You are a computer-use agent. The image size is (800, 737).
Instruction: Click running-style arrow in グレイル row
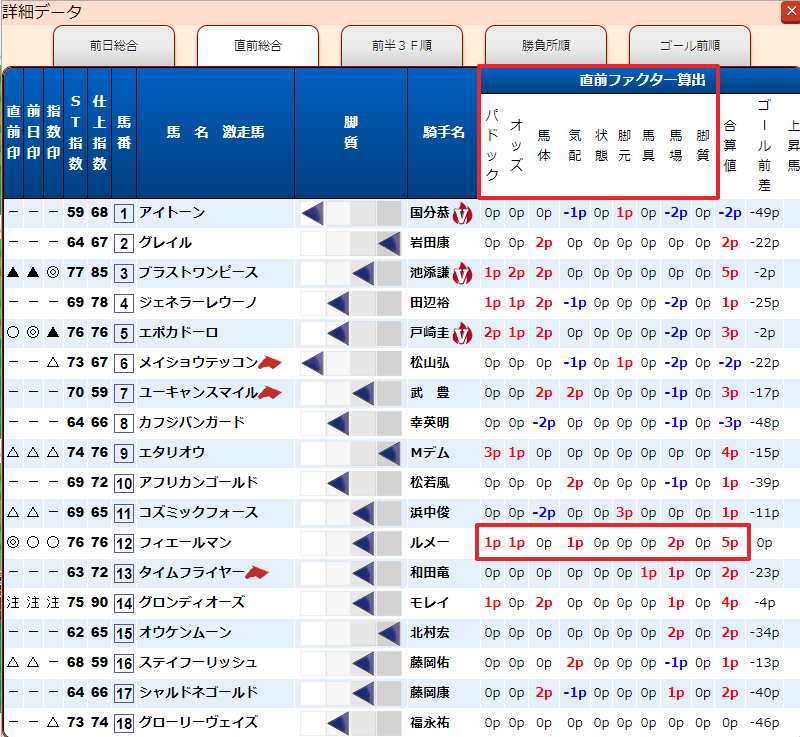tap(389, 243)
